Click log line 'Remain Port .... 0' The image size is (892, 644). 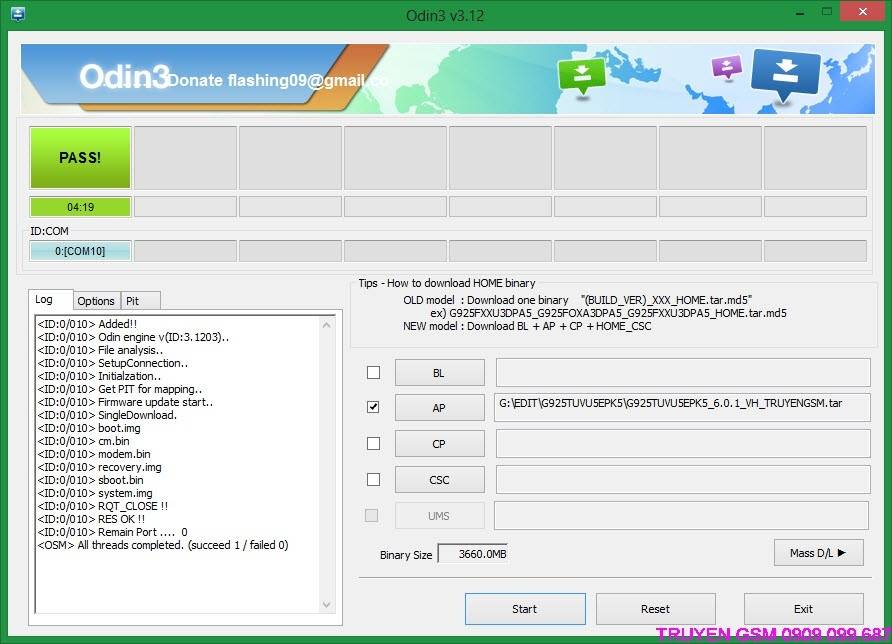click(113, 532)
